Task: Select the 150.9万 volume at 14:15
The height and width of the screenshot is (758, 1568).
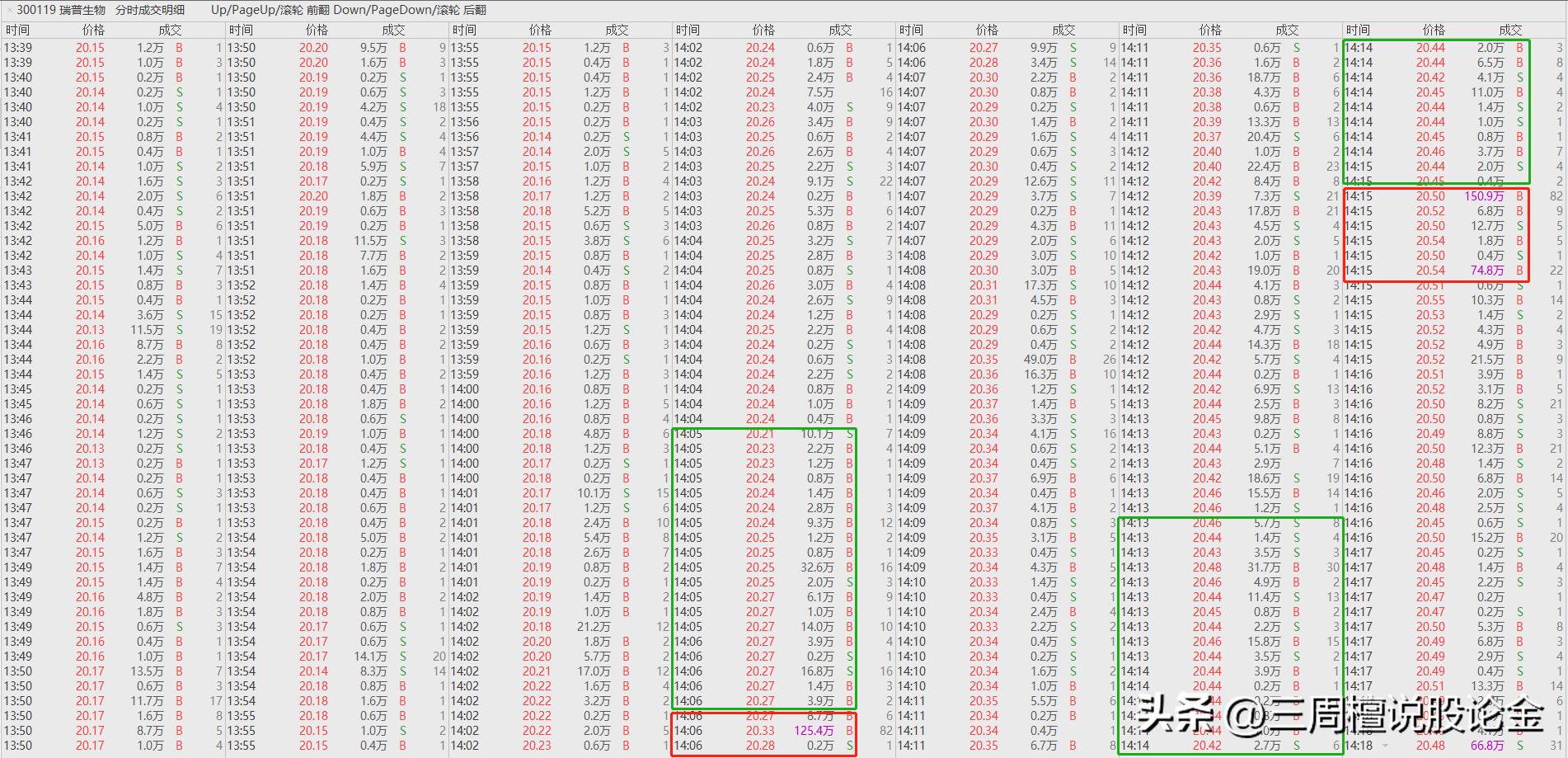Action: pyautogui.click(x=1484, y=196)
